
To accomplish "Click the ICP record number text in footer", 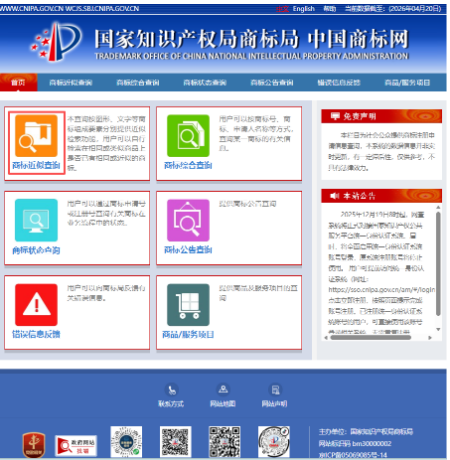I will pos(353,455).
